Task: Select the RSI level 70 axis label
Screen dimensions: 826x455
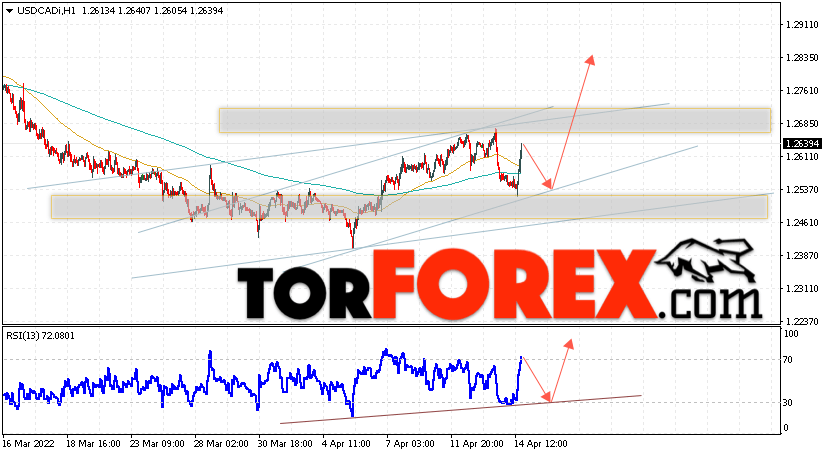Action: pos(788,360)
